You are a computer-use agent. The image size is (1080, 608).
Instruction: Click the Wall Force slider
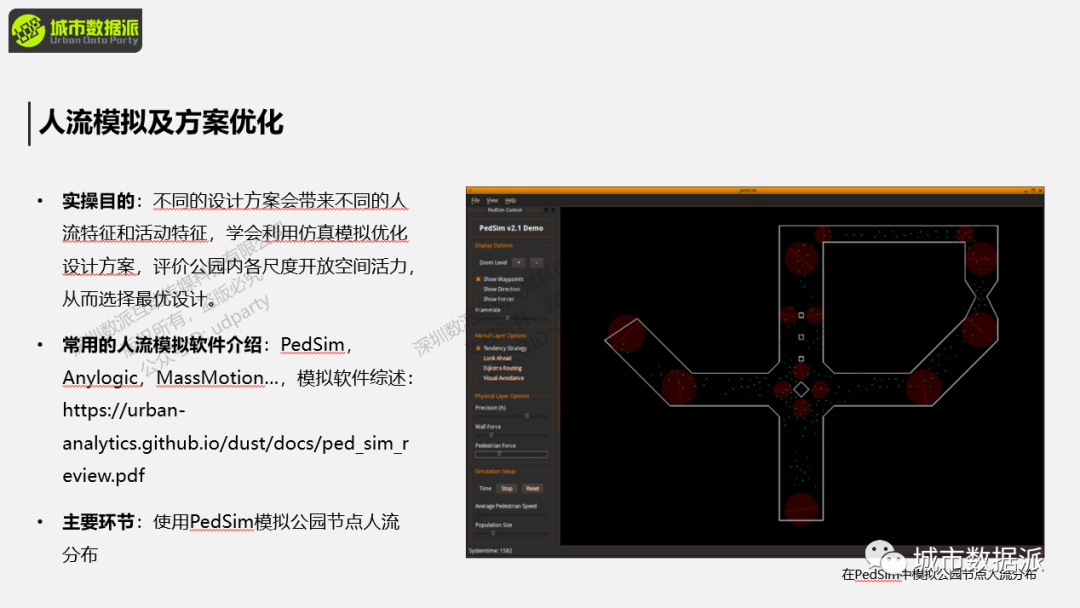pyautogui.click(x=511, y=435)
